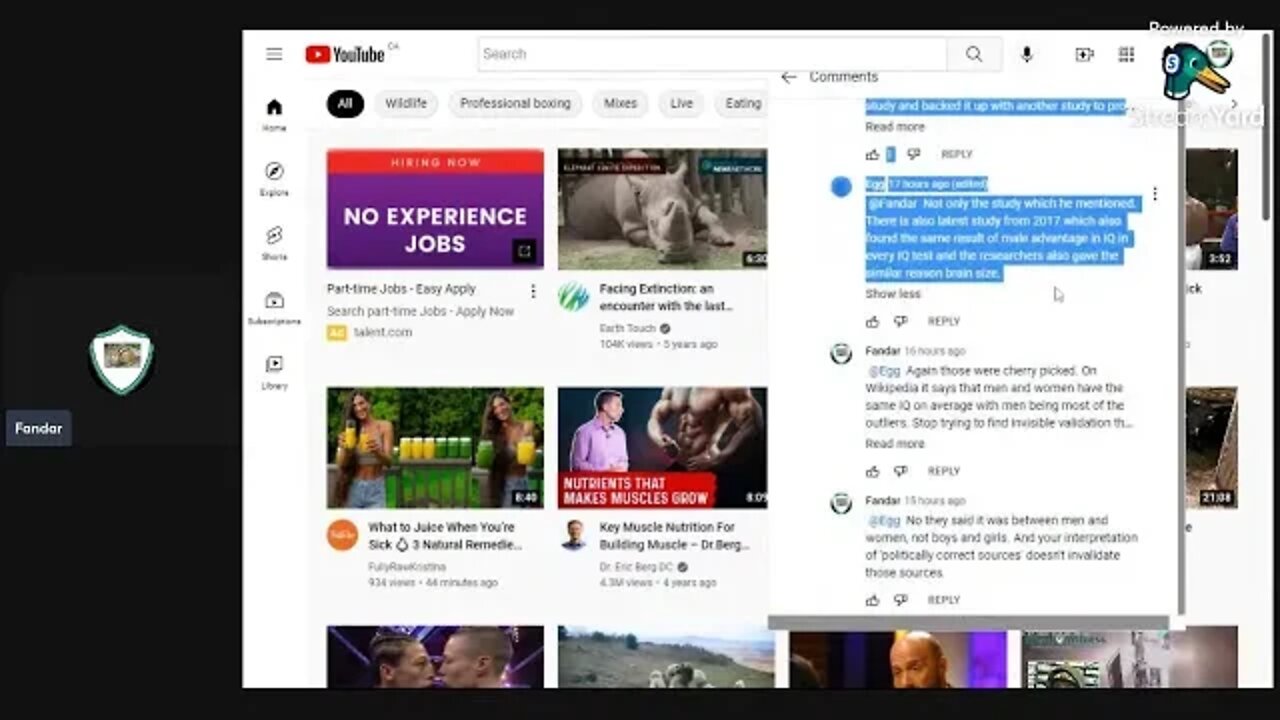Select the Mixes filter chip

tap(620, 103)
